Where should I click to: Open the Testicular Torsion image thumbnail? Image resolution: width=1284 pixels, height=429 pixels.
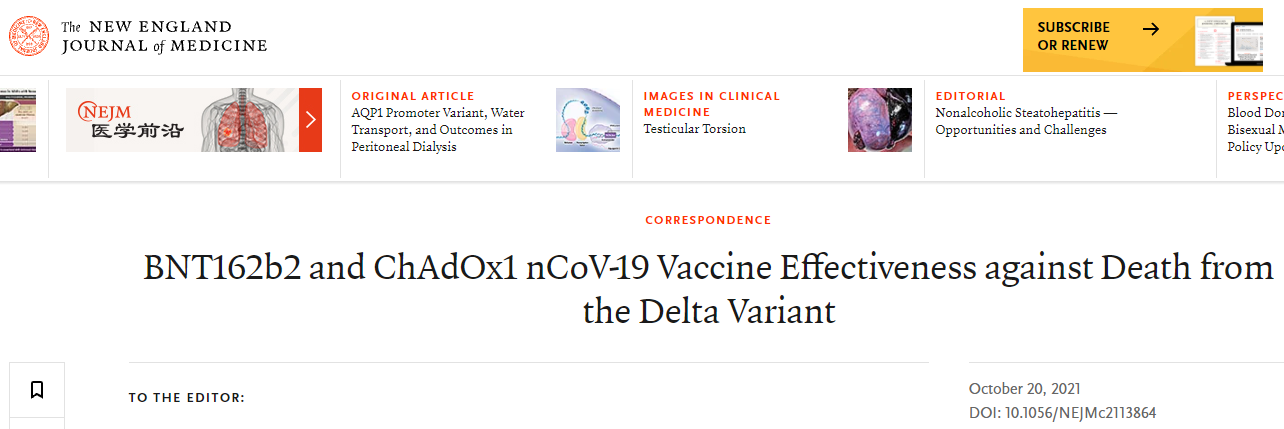tap(880, 120)
